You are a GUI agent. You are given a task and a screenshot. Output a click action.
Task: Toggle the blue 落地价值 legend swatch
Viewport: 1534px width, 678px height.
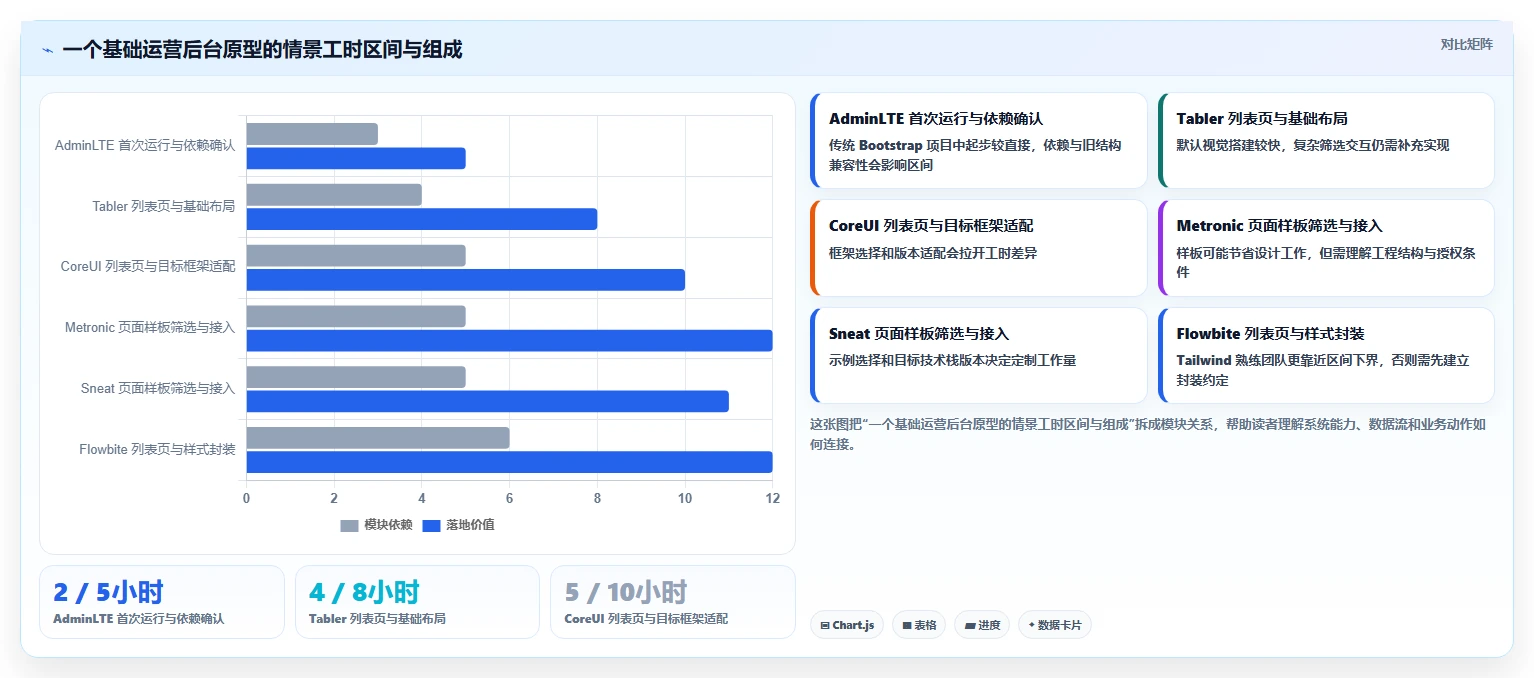click(x=431, y=525)
